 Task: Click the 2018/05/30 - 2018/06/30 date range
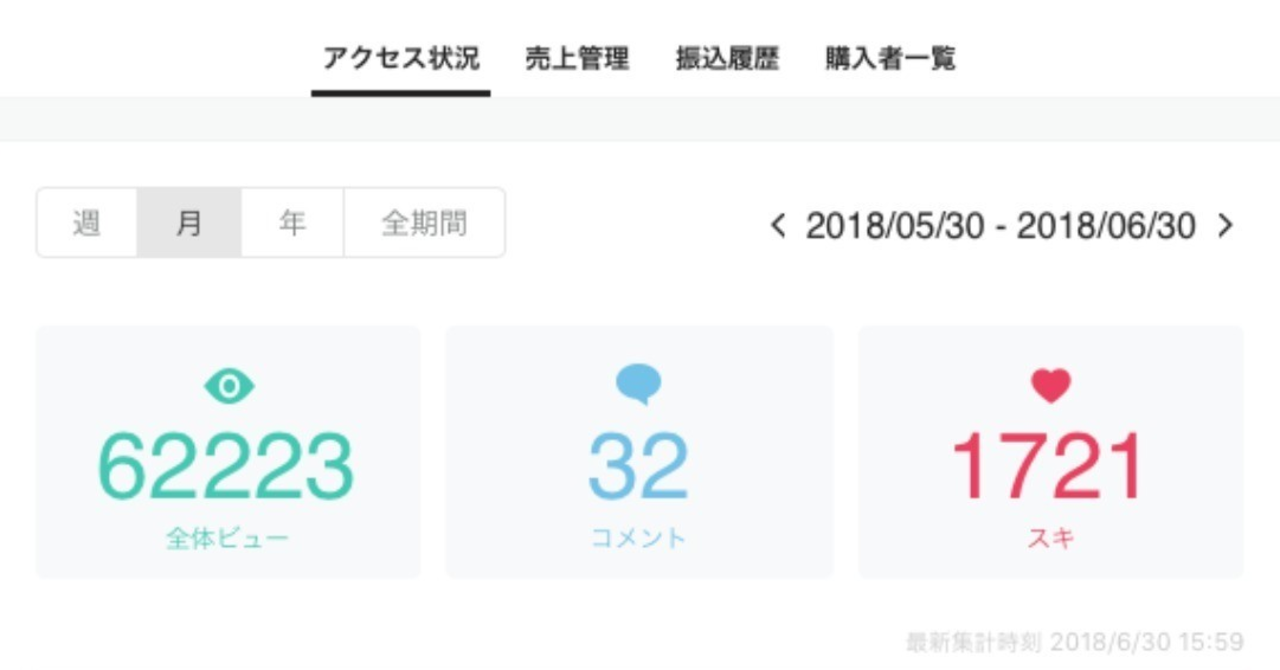[x=1001, y=227]
